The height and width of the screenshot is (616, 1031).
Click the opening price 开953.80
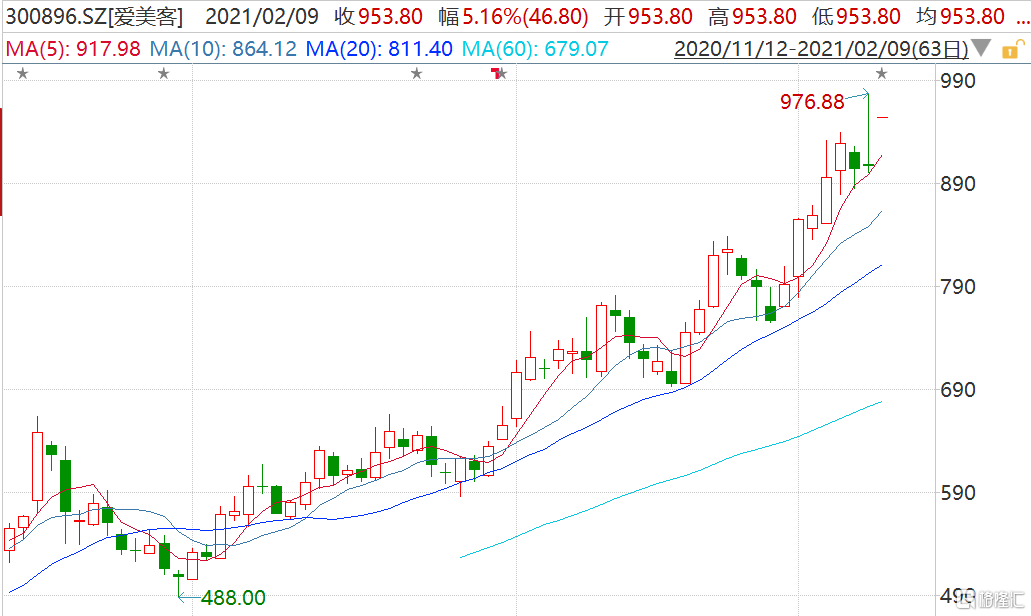648,16
